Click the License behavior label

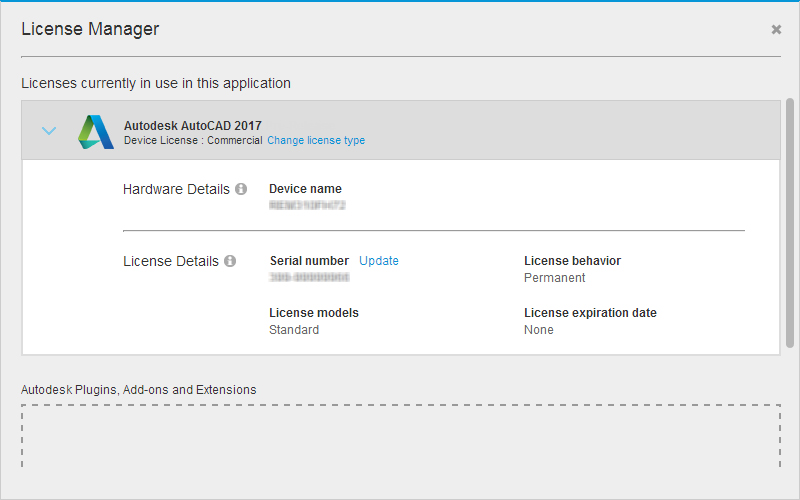coord(572,261)
